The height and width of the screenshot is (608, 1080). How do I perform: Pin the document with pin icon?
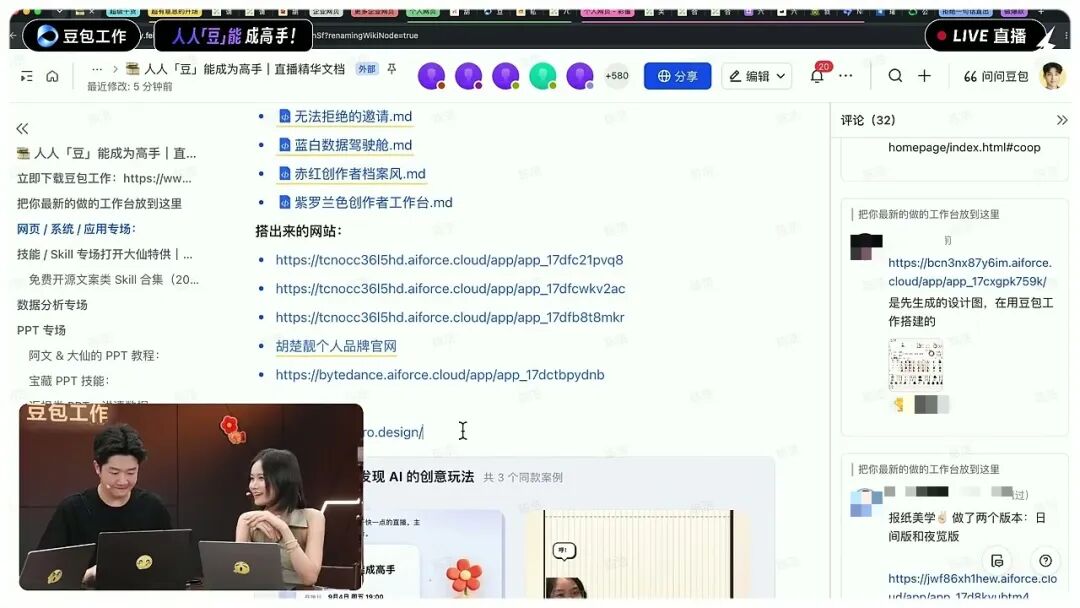[x=392, y=69]
